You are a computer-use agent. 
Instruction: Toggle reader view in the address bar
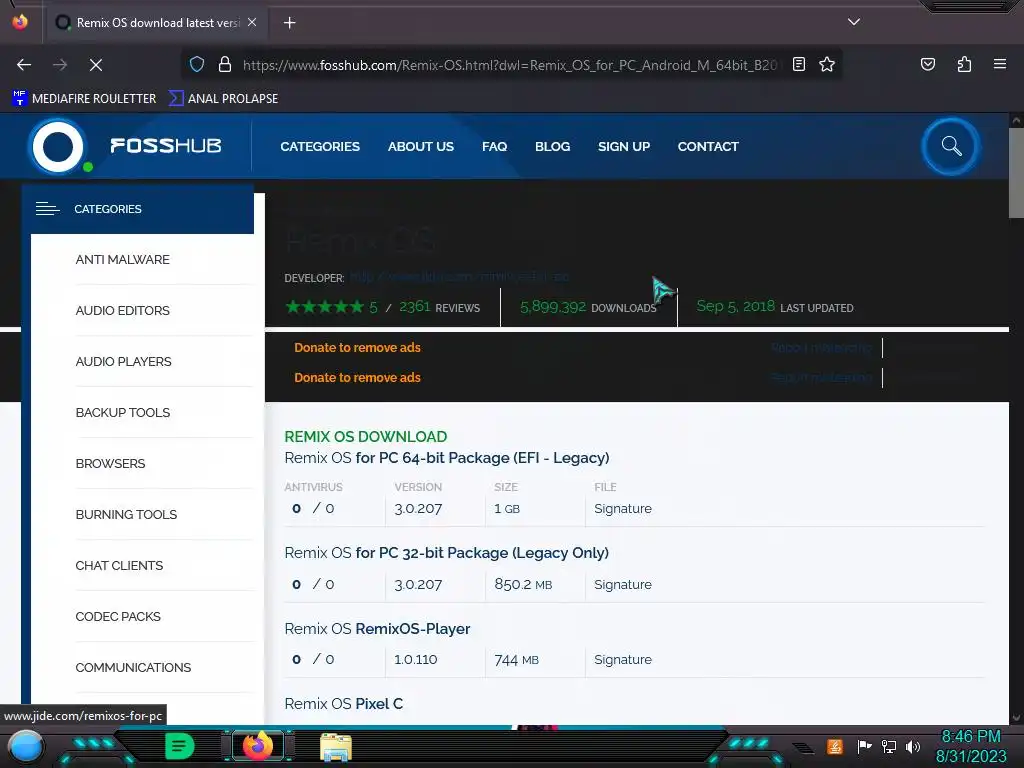coord(799,64)
